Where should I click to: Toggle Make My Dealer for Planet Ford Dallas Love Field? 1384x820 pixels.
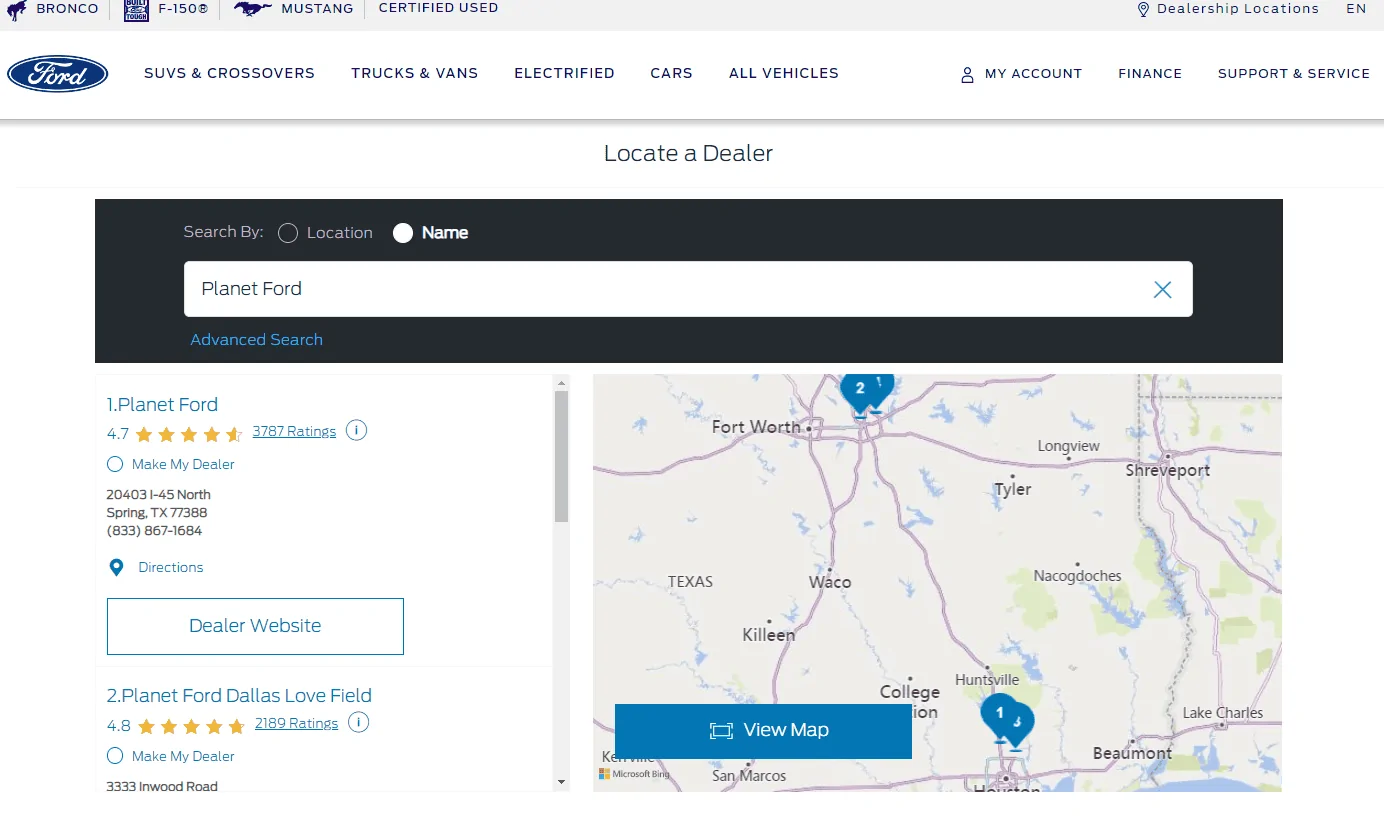115,756
